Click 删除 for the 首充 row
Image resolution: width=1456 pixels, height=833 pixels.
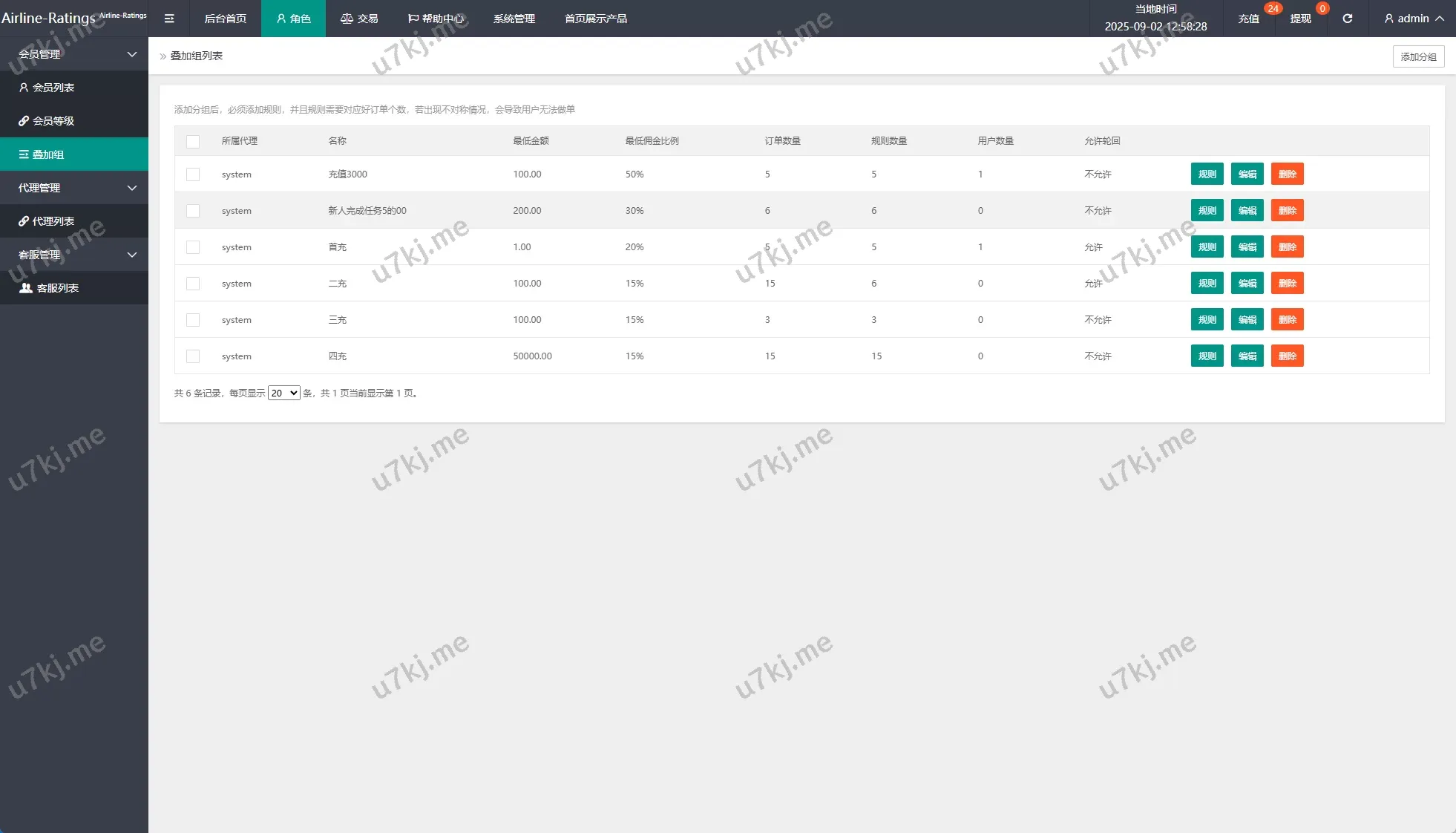(x=1287, y=247)
